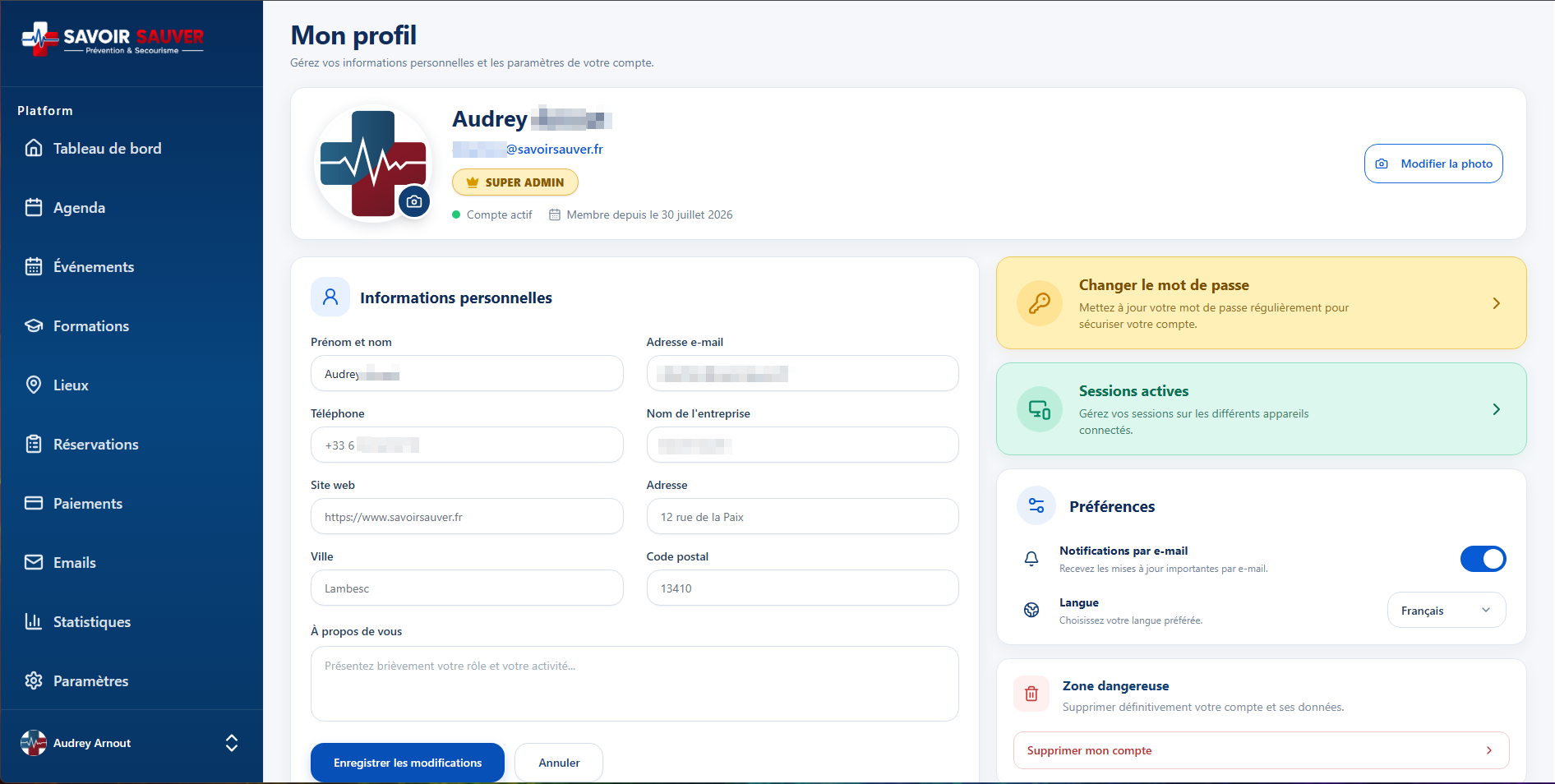Image resolution: width=1555 pixels, height=784 pixels.
Task: Click the Paiements credit card icon
Action: coord(34,503)
